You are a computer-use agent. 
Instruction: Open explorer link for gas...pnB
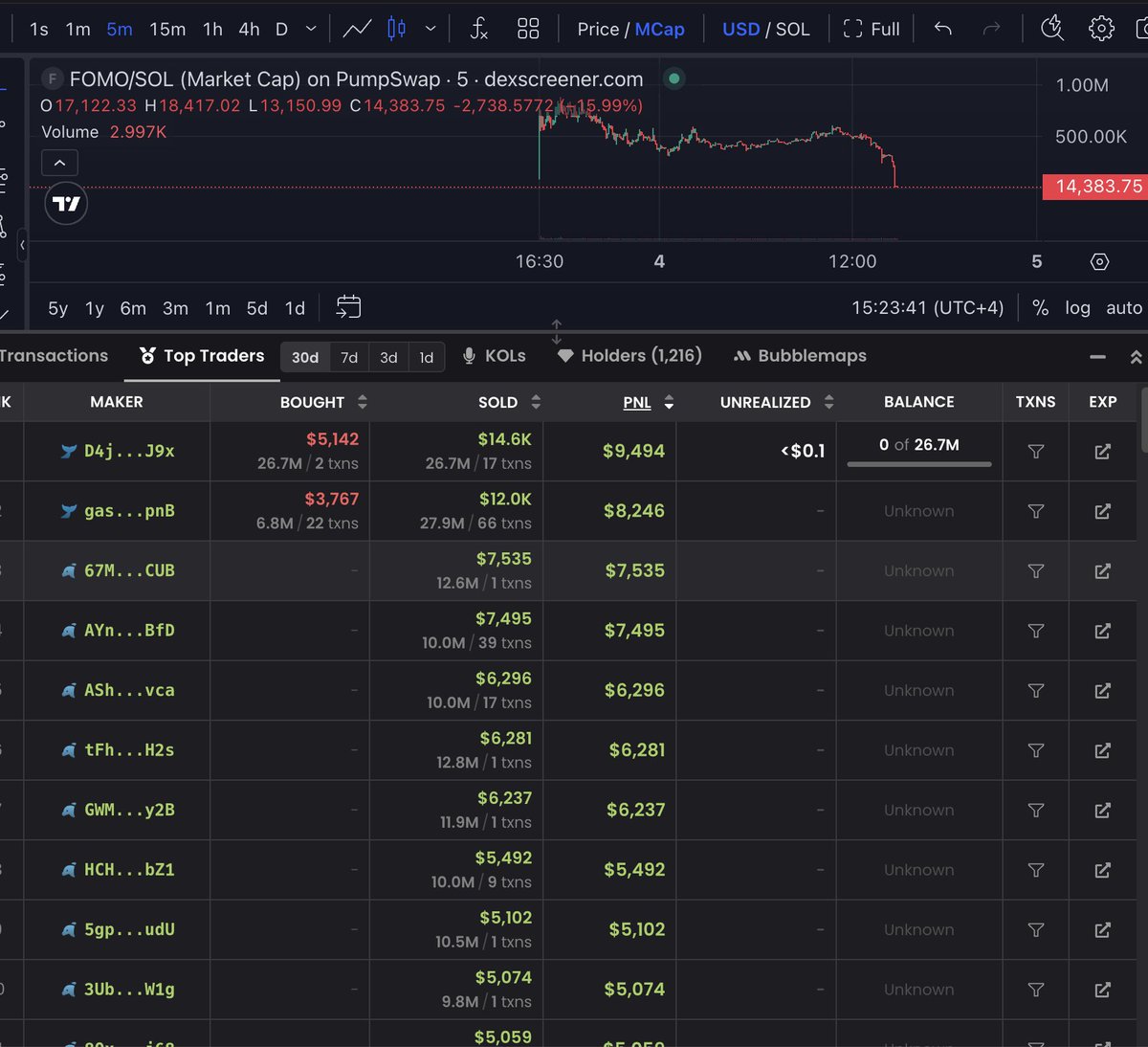tap(1102, 511)
